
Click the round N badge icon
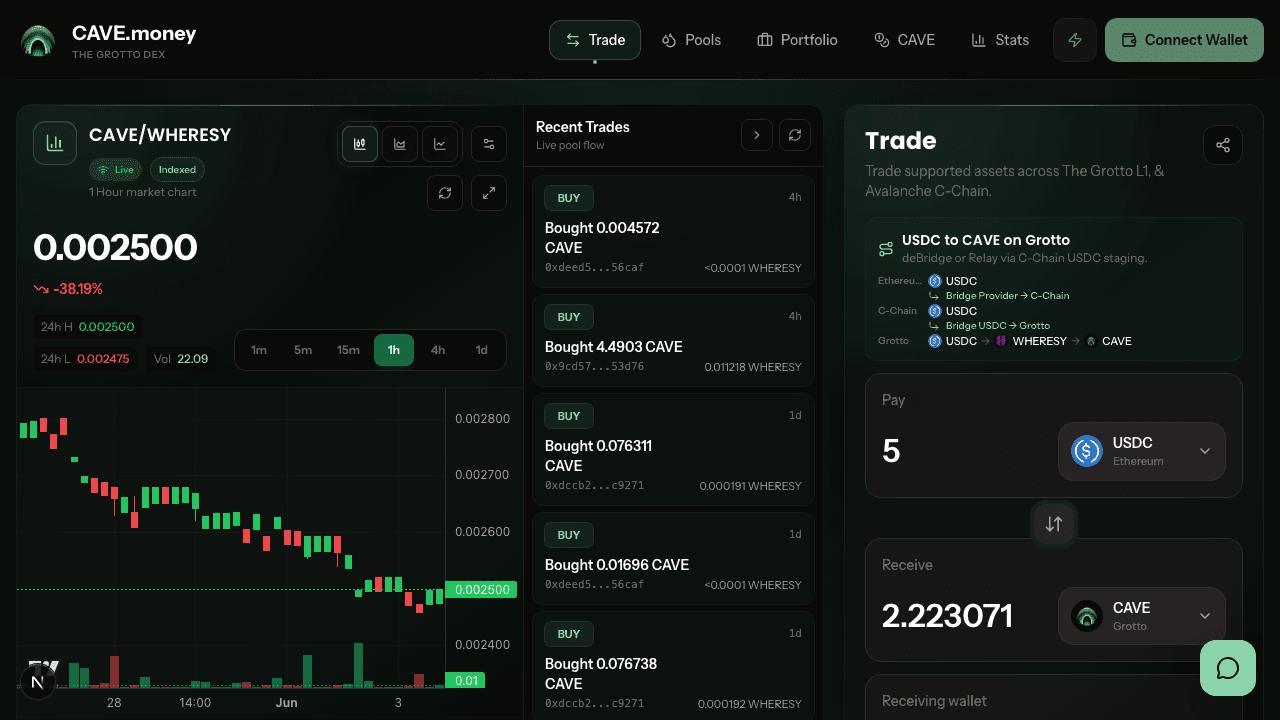[x=38, y=683]
